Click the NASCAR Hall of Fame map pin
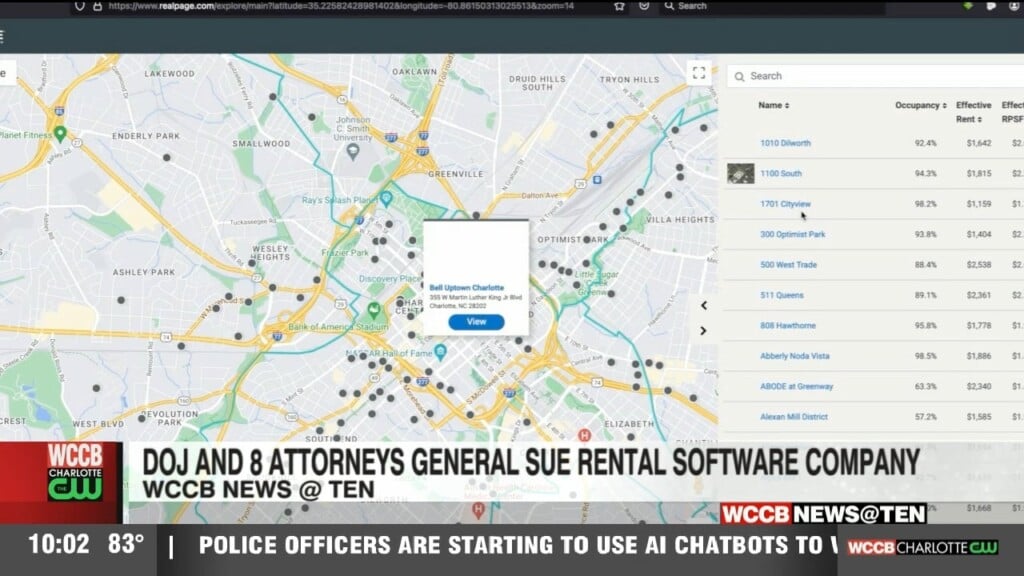 click(x=440, y=352)
